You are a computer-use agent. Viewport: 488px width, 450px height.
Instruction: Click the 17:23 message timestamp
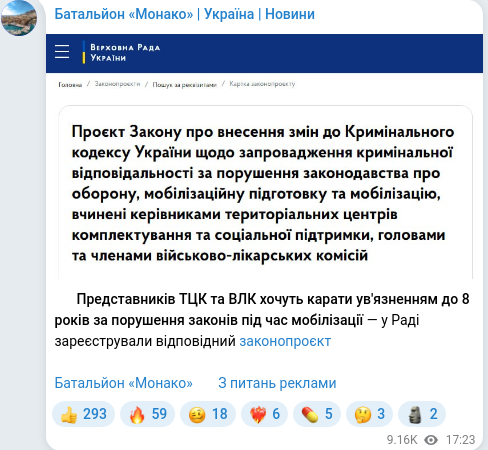click(460, 440)
